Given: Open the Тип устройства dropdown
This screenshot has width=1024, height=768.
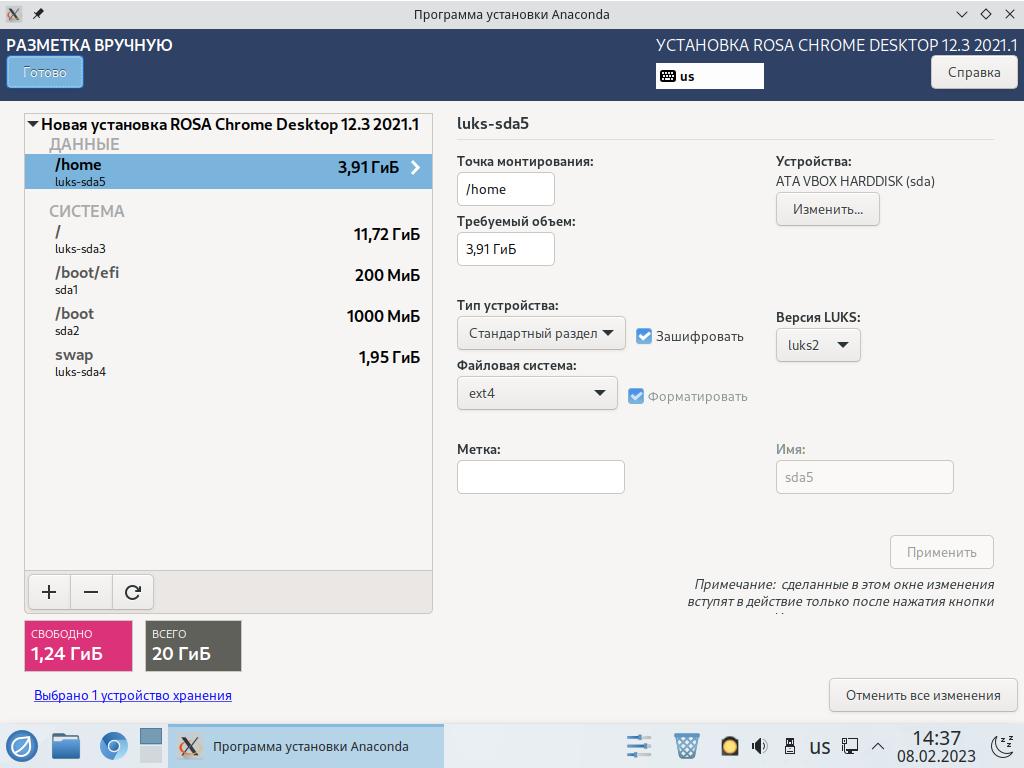Looking at the screenshot, I should point(540,333).
